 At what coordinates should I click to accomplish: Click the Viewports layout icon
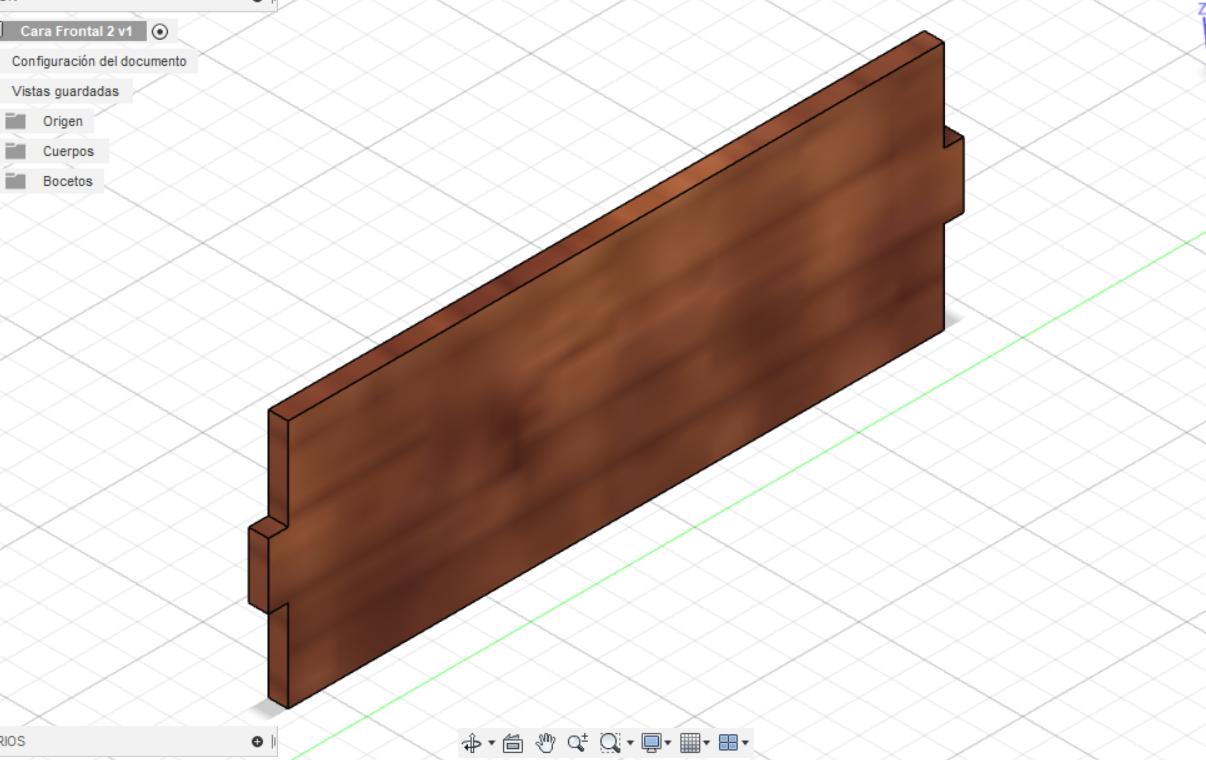click(x=728, y=742)
